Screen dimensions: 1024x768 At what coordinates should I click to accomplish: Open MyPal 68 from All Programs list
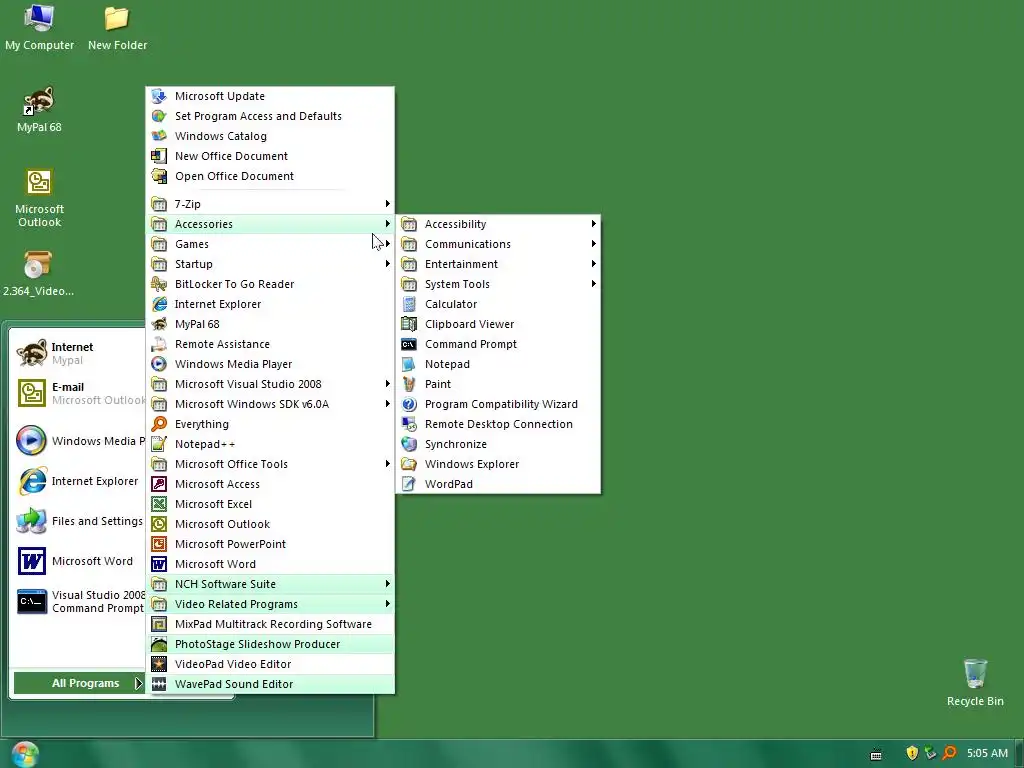tap(270, 325)
